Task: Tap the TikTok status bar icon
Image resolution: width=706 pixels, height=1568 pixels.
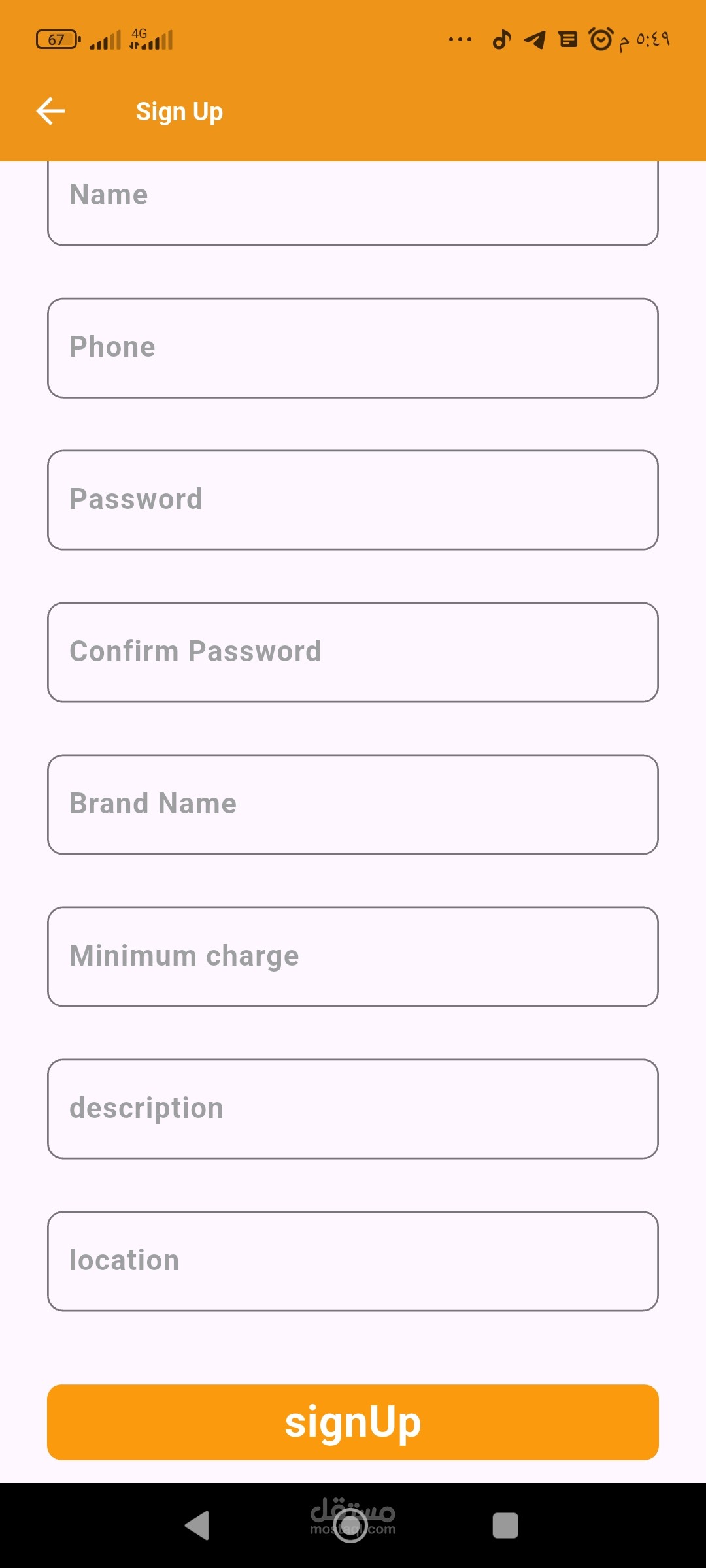Action: tap(501, 40)
